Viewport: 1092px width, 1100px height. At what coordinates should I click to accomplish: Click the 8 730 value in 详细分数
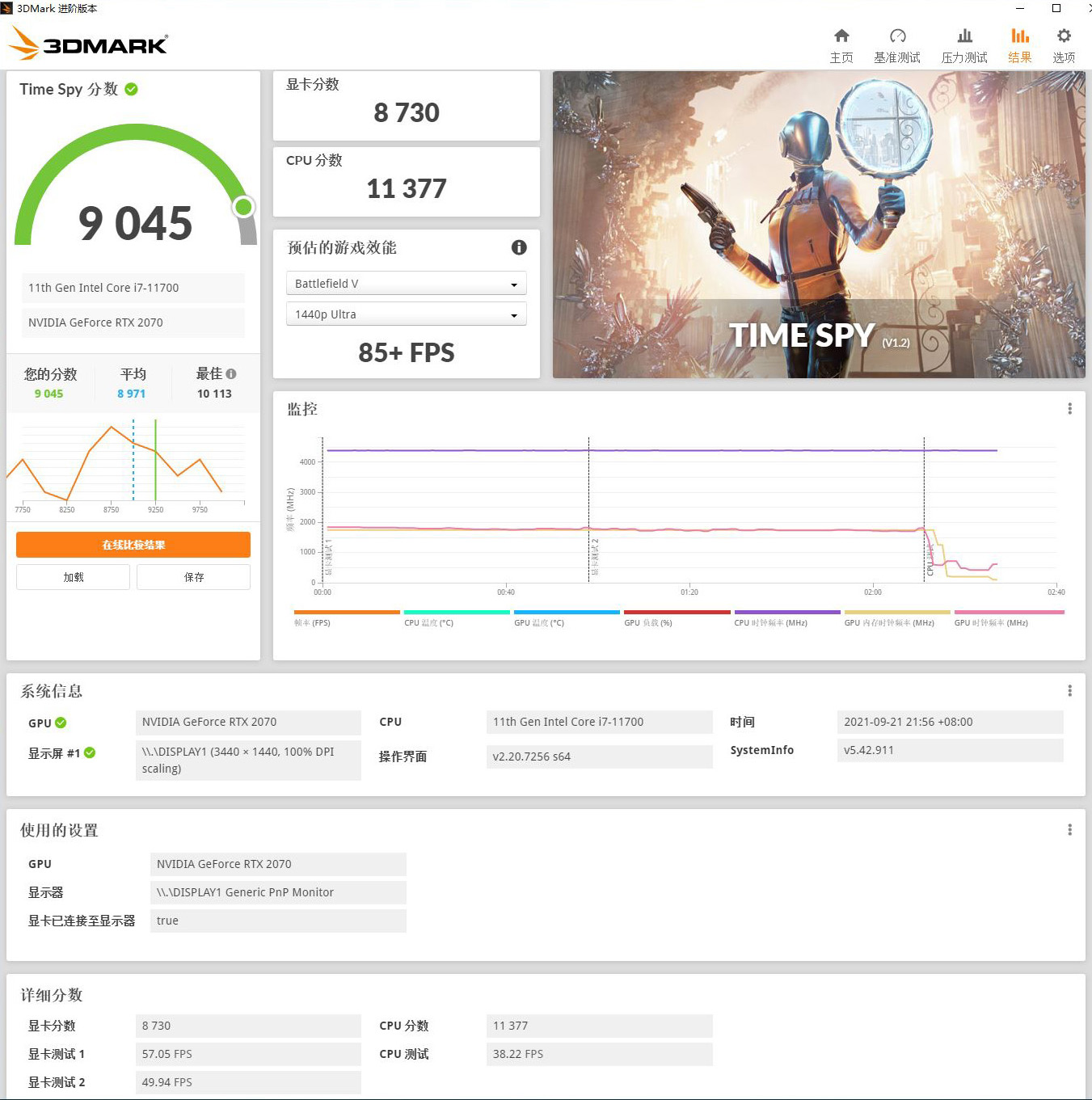pyautogui.click(x=248, y=1026)
